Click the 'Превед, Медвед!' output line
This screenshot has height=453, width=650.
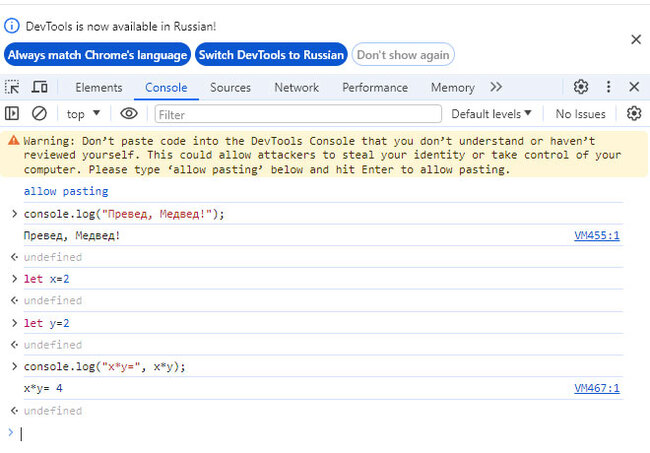click(x=72, y=235)
